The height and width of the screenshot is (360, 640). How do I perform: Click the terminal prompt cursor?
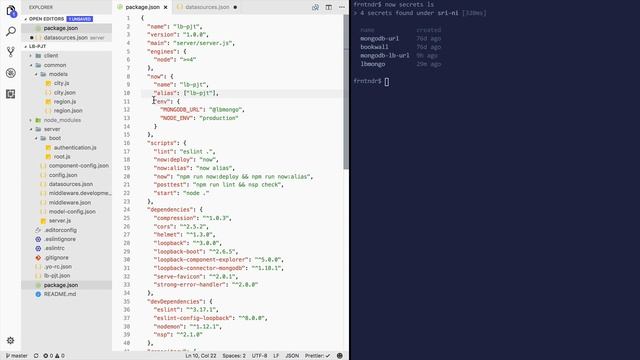(x=387, y=82)
